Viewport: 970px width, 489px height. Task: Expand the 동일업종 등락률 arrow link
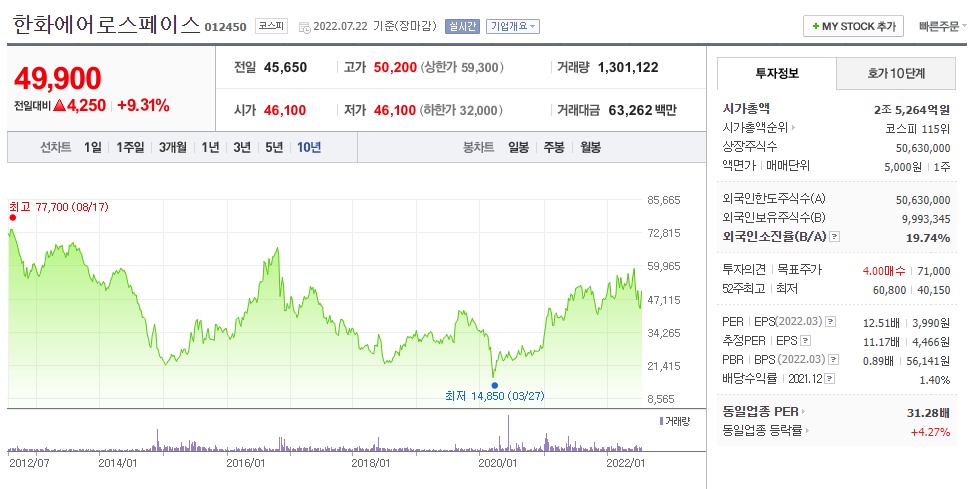pos(766,431)
